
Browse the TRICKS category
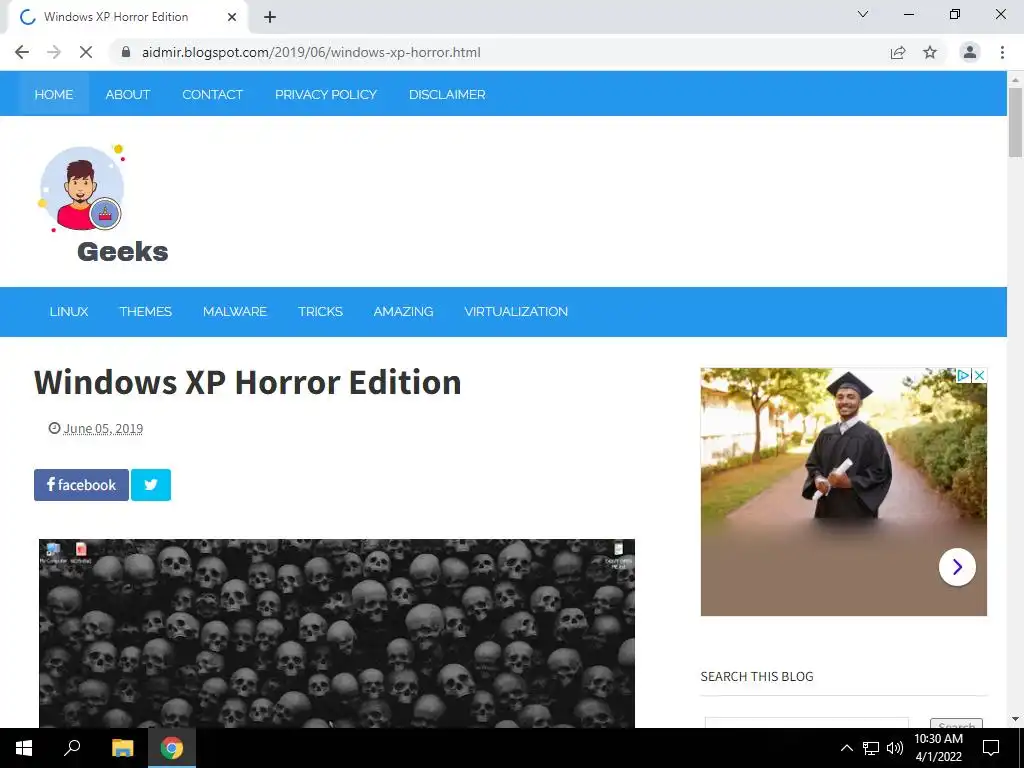[321, 312]
